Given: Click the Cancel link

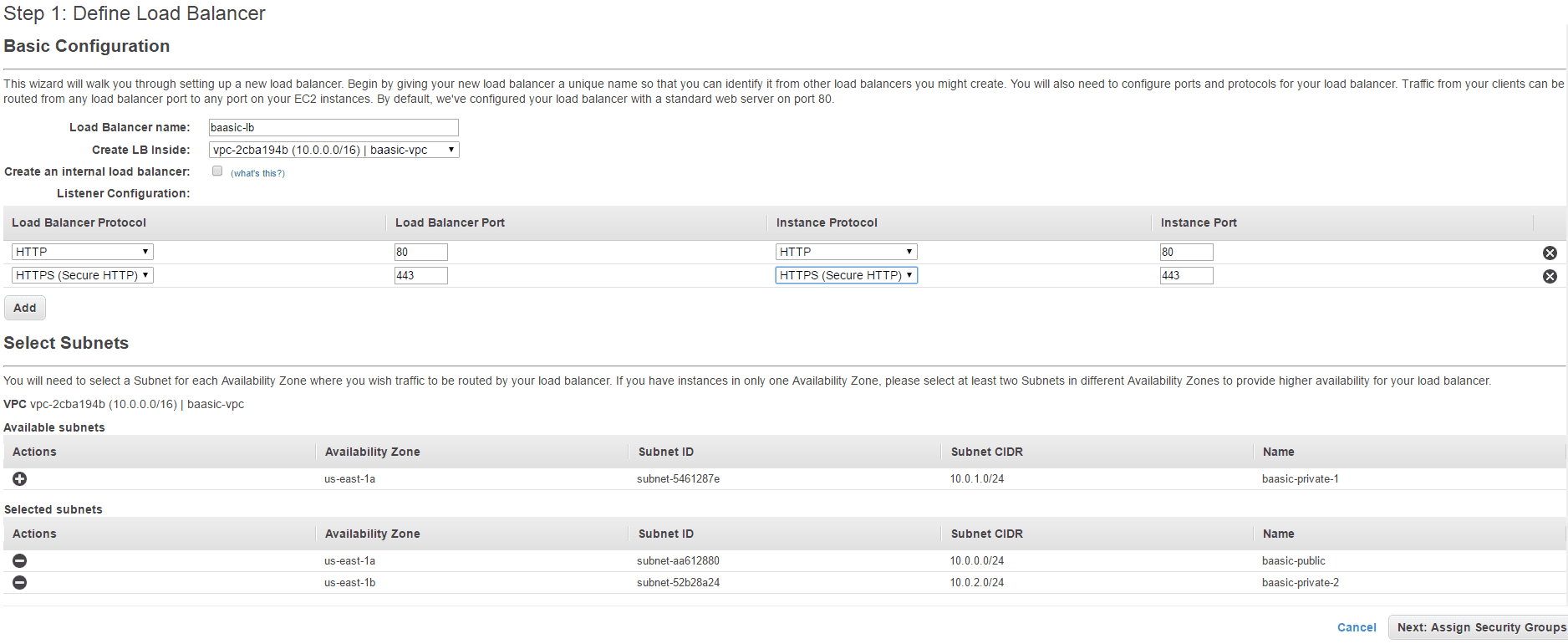Looking at the screenshot, I should [1357, 627].
